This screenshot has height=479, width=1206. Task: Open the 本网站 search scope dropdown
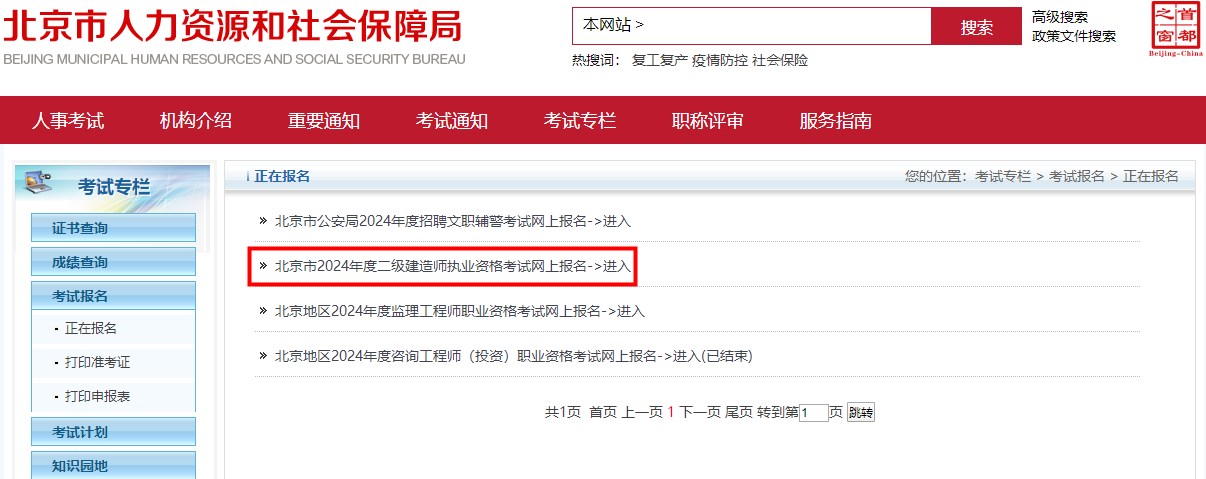(x=613, y=26)
